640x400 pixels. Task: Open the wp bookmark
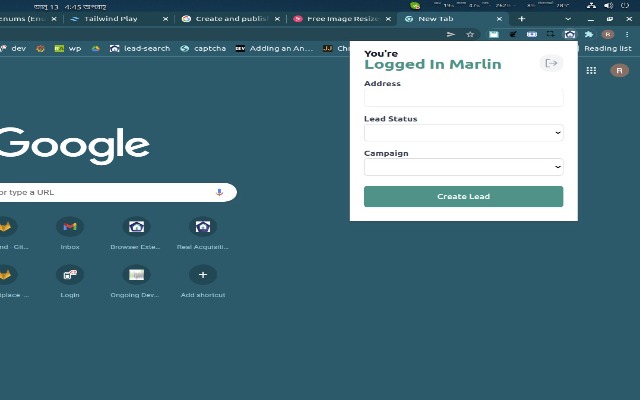(x=68, y=48)
